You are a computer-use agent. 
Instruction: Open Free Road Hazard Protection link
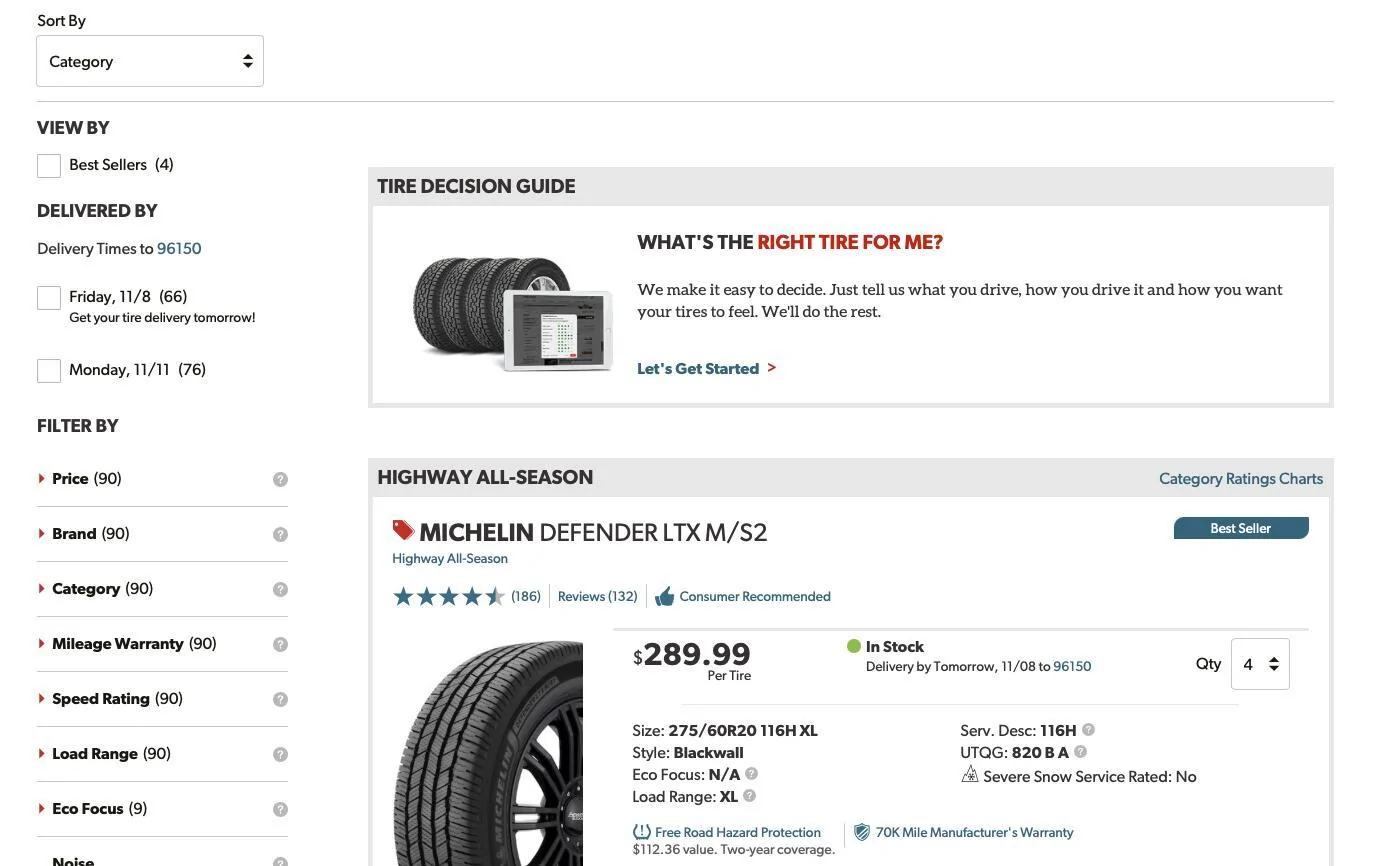[x=738, y=833]
